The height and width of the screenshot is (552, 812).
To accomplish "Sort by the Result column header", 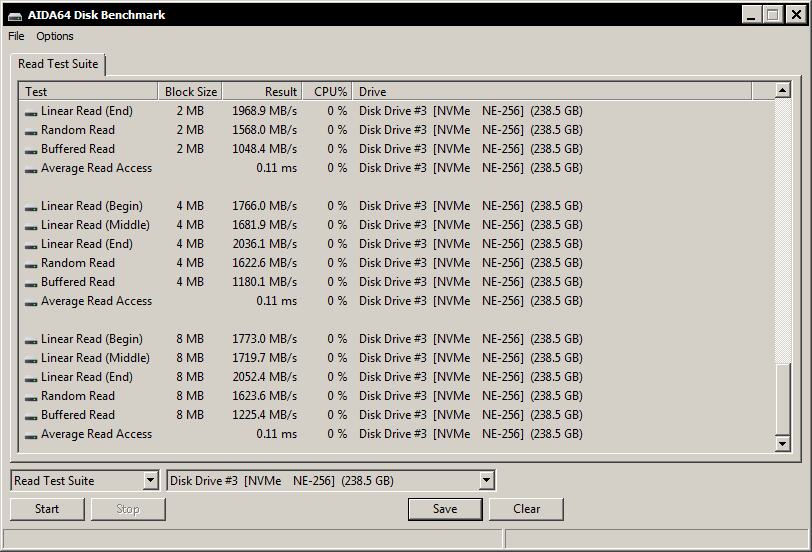I will (261, 92).
